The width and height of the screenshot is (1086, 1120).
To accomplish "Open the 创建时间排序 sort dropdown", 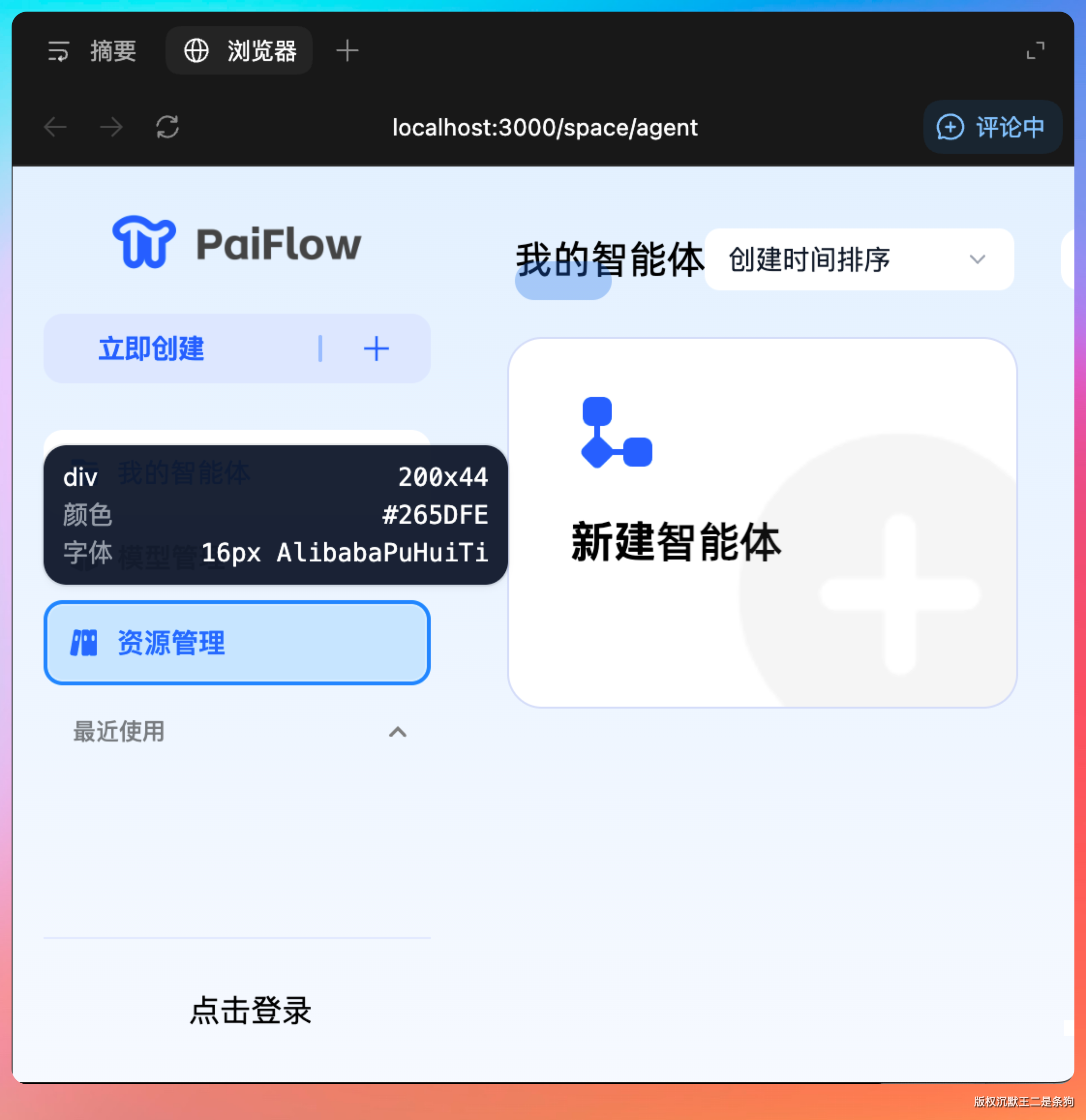I will click(x=858, y=259).
